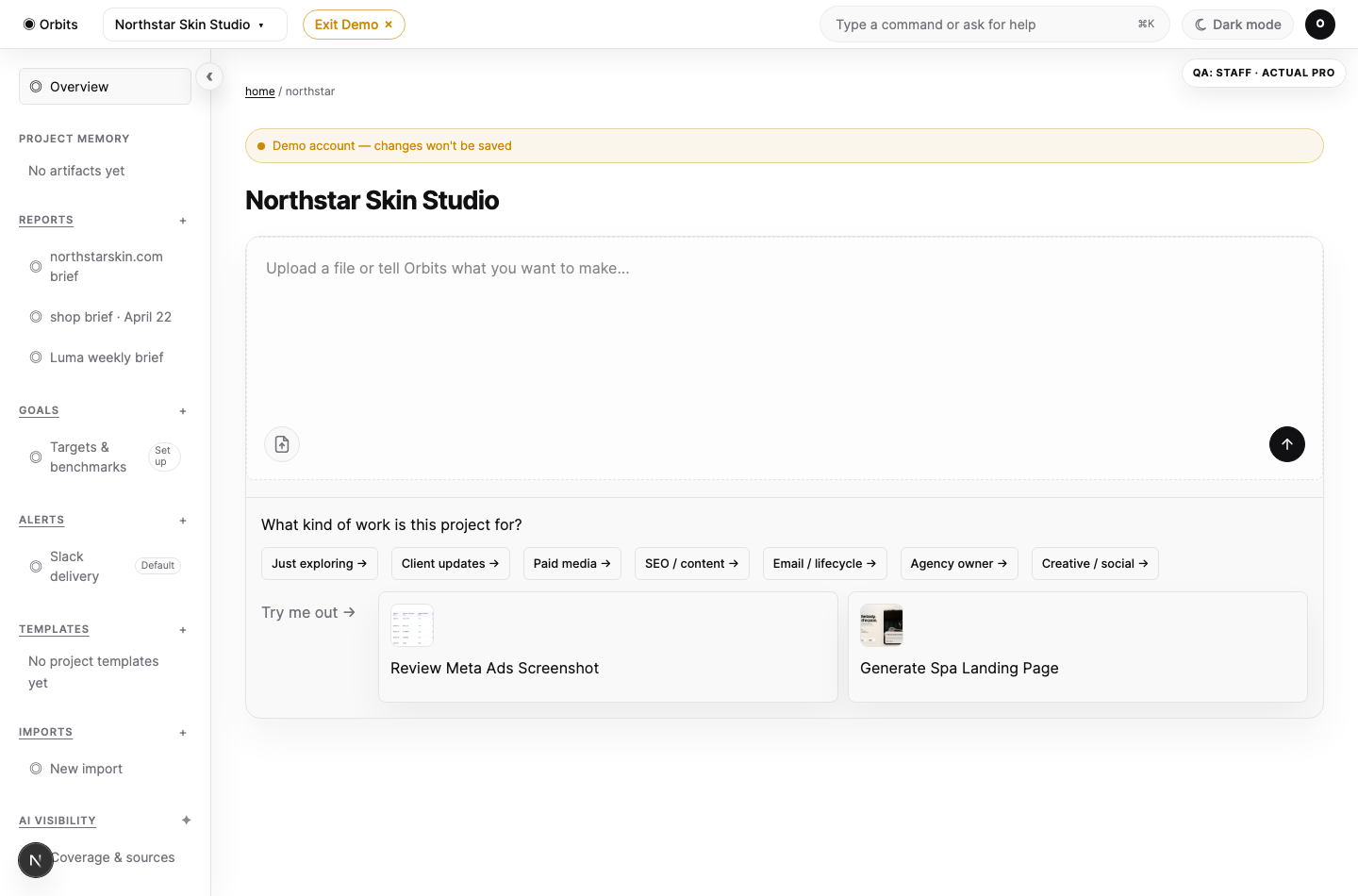Click the file upload icon in the prompt box
The height and width of the screenshot is (896, 1358).
point(282,444)
